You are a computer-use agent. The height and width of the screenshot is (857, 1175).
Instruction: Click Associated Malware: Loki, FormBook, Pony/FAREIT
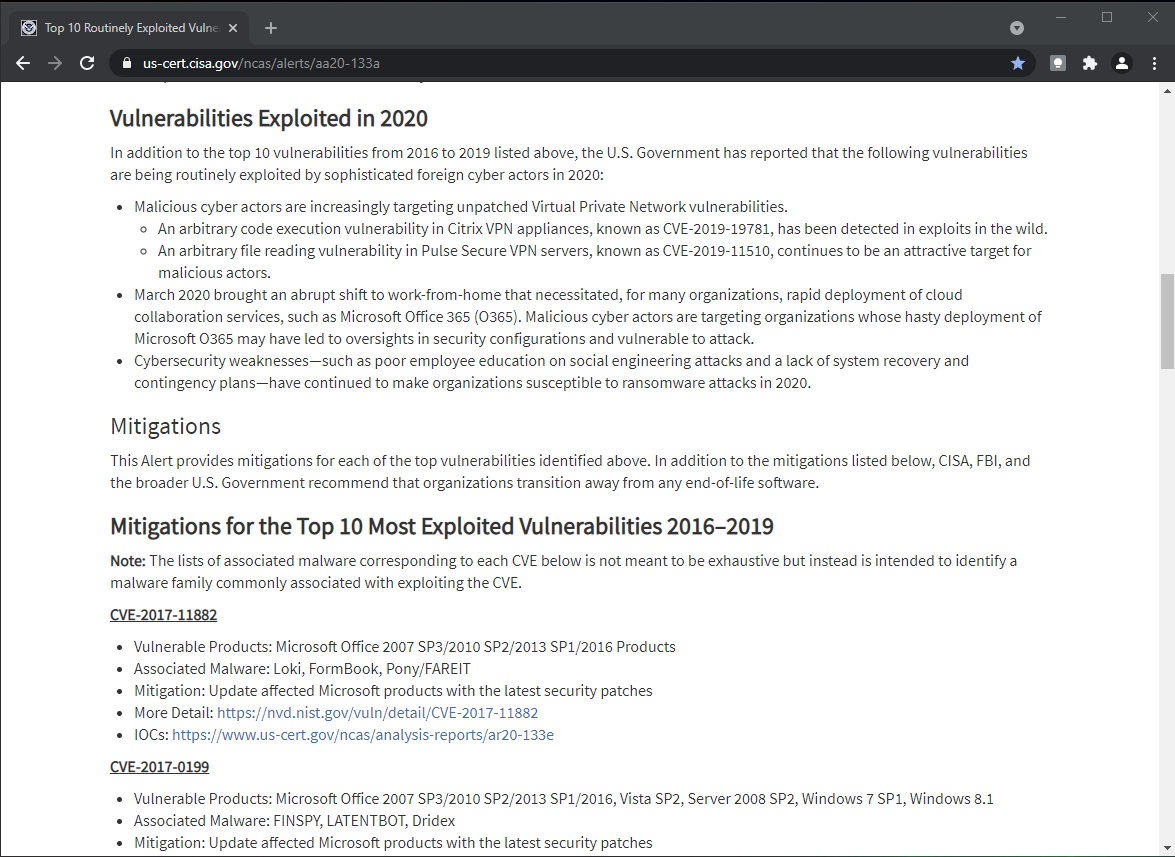point(302,669)
